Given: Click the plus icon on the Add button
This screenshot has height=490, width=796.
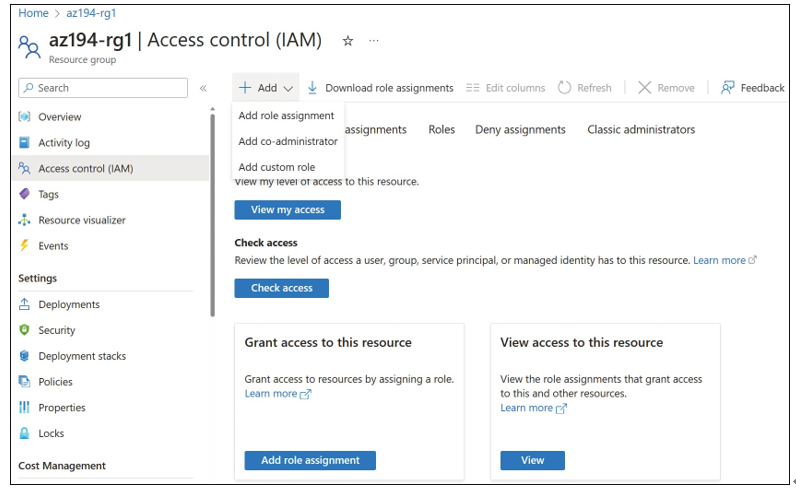Looking at the screenshot, I should pyautogui.click(x=245, y=88).
